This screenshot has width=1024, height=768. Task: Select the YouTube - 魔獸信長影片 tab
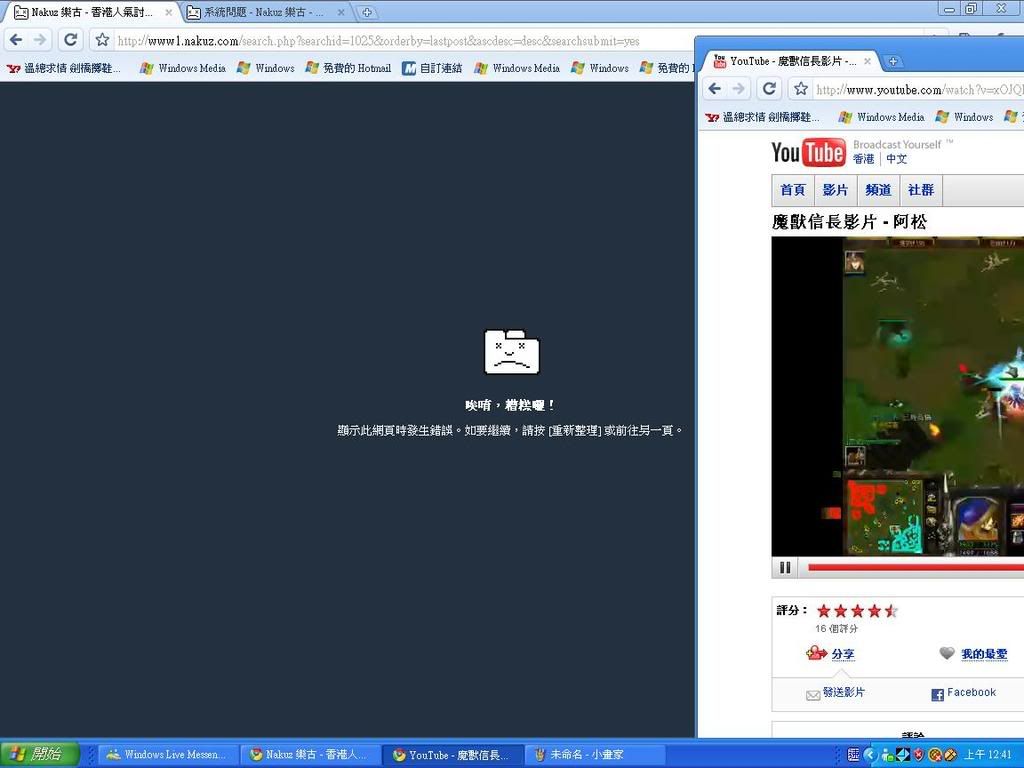coord(792,61)
